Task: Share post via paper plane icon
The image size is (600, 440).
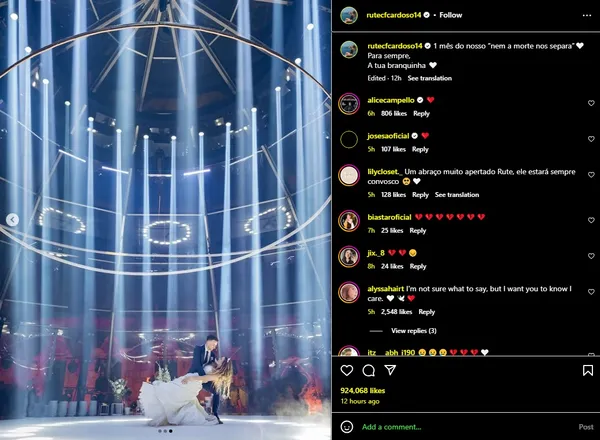Action: click(x=390, y=370)
